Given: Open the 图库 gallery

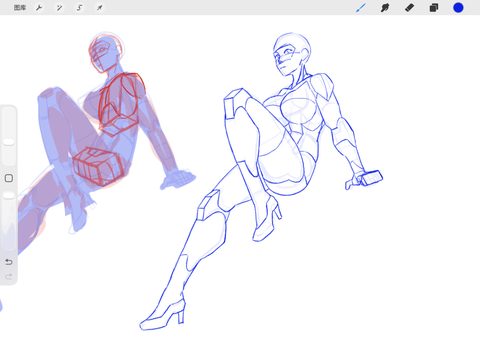Looking at the screenshot, I should point(20,7).
